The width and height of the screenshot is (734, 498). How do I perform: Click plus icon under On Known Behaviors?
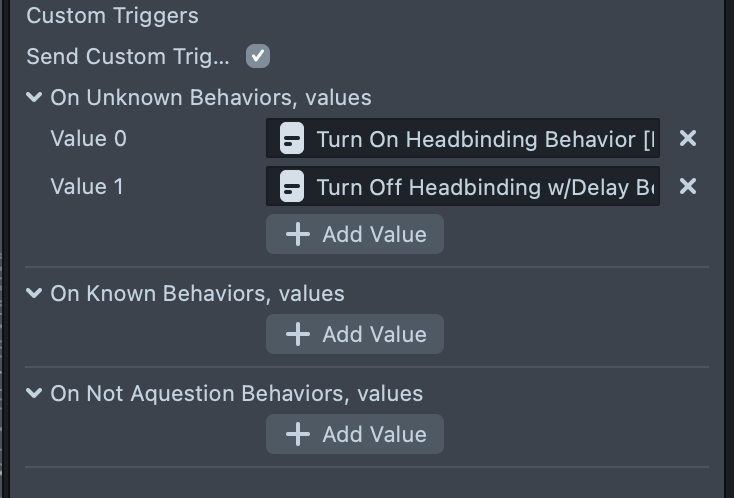click(x=298, y=334)
